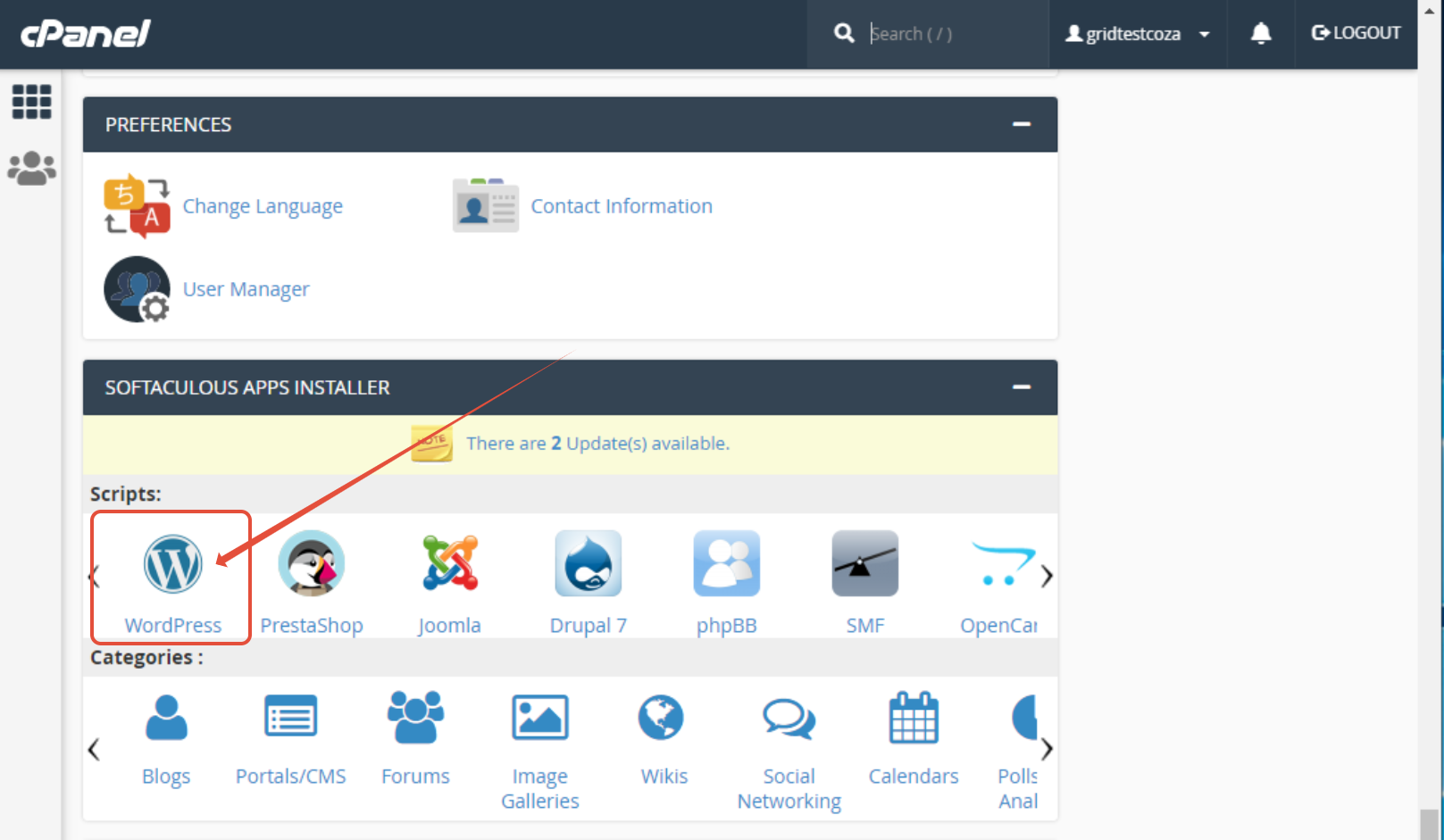
Task: Open the User Manager link
Action: click(246, 289)
